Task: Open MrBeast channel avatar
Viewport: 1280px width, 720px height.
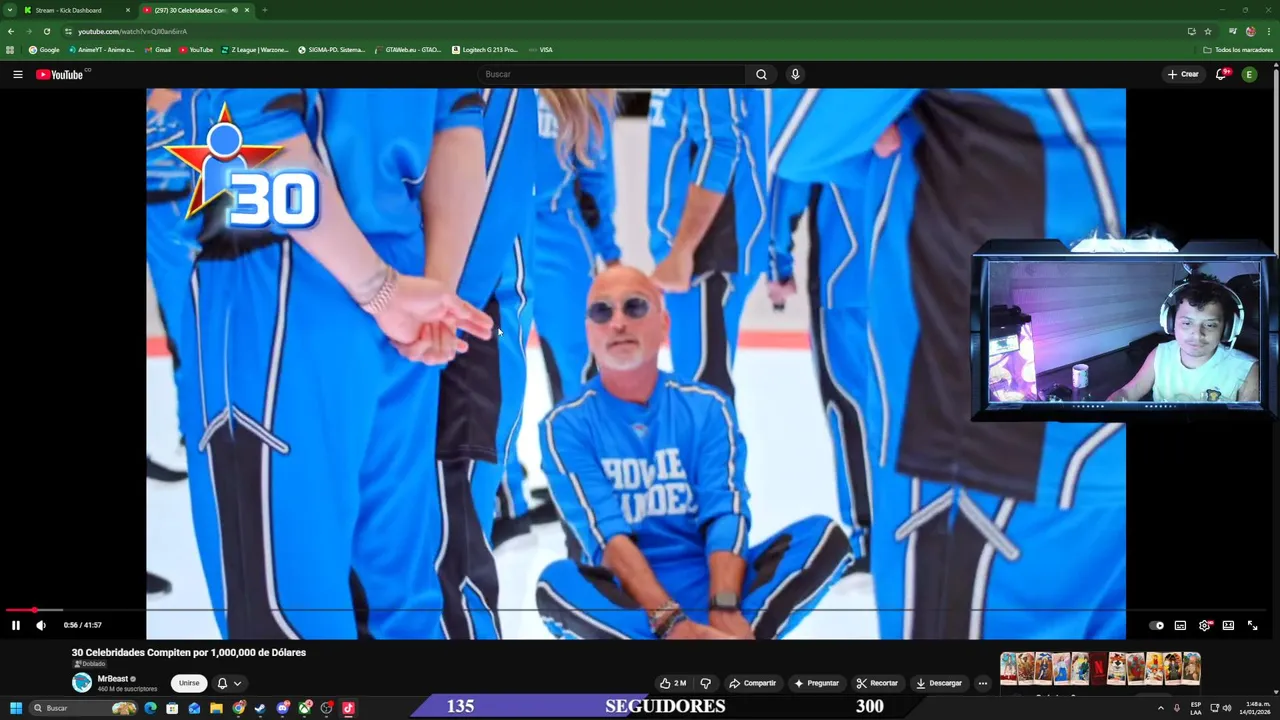Action: pyautogui.click(x=82, y=683)
